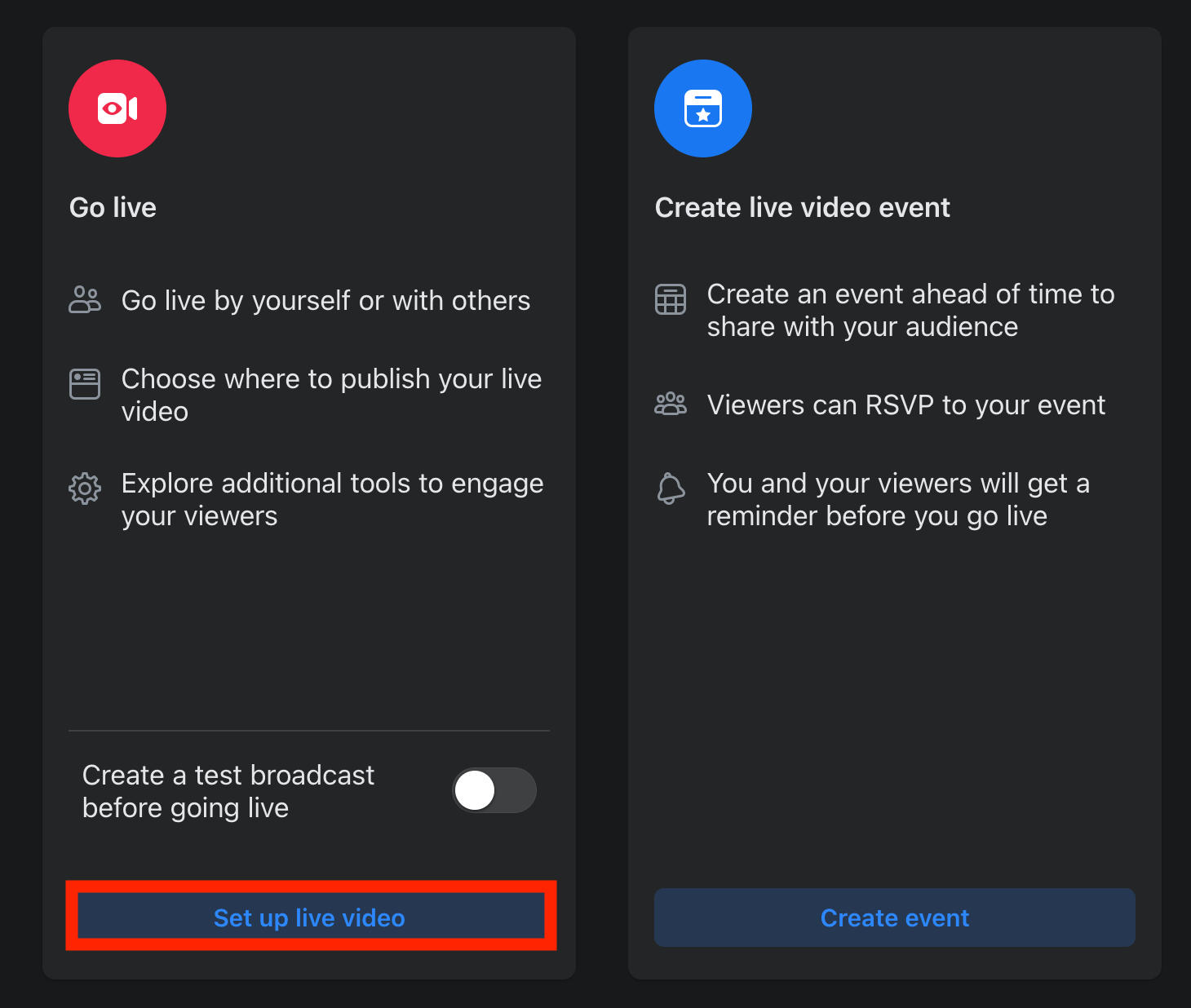This screenshot has height=1008, width=1191.
Task: Click 'Choose where to publish your live video' text
Action: 331,395
